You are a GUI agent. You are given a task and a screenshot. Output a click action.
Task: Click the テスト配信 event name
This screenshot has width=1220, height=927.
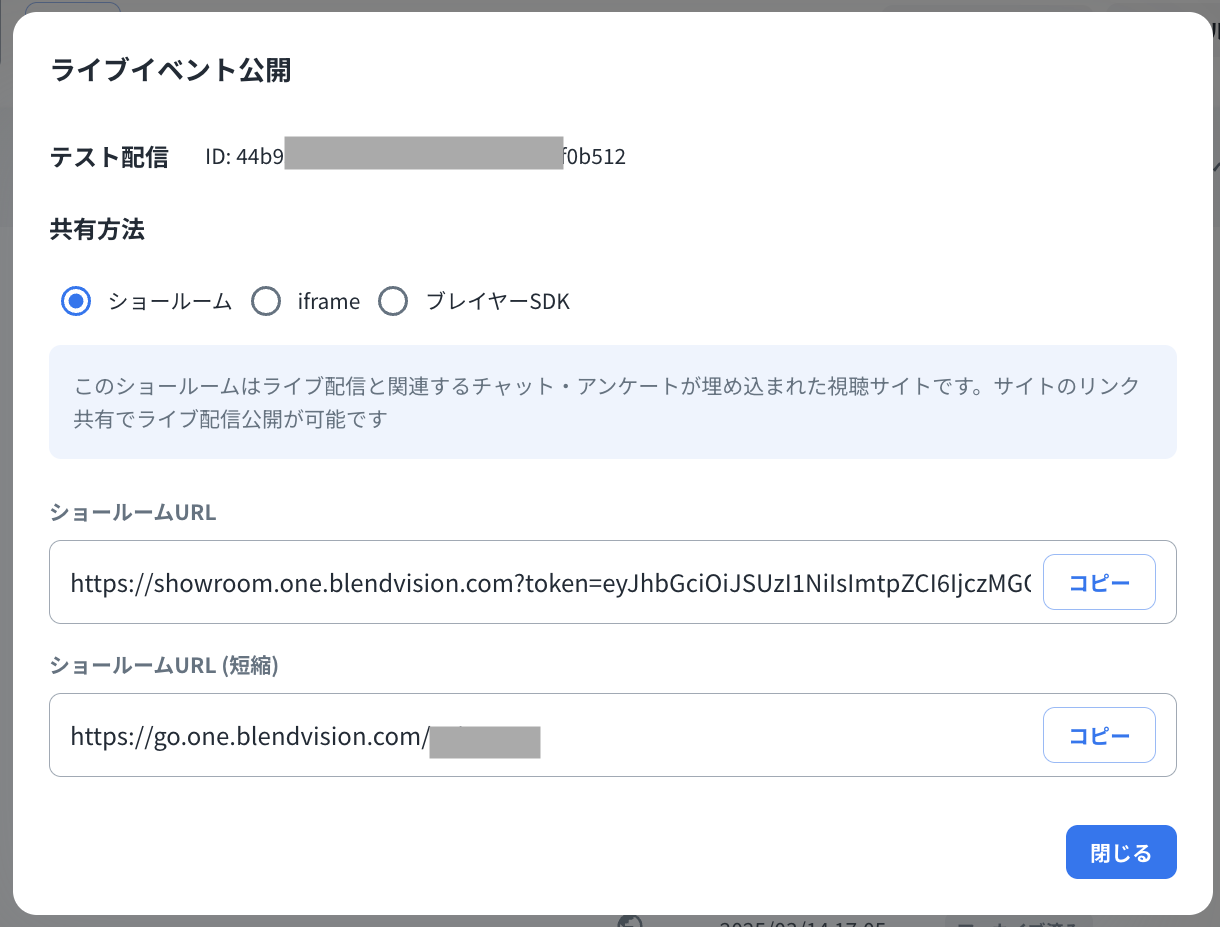pos(110,157)
